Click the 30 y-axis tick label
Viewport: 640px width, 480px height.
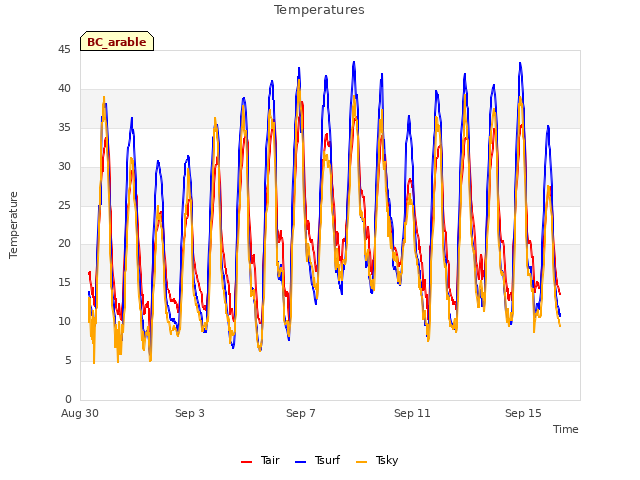[64, 167]
